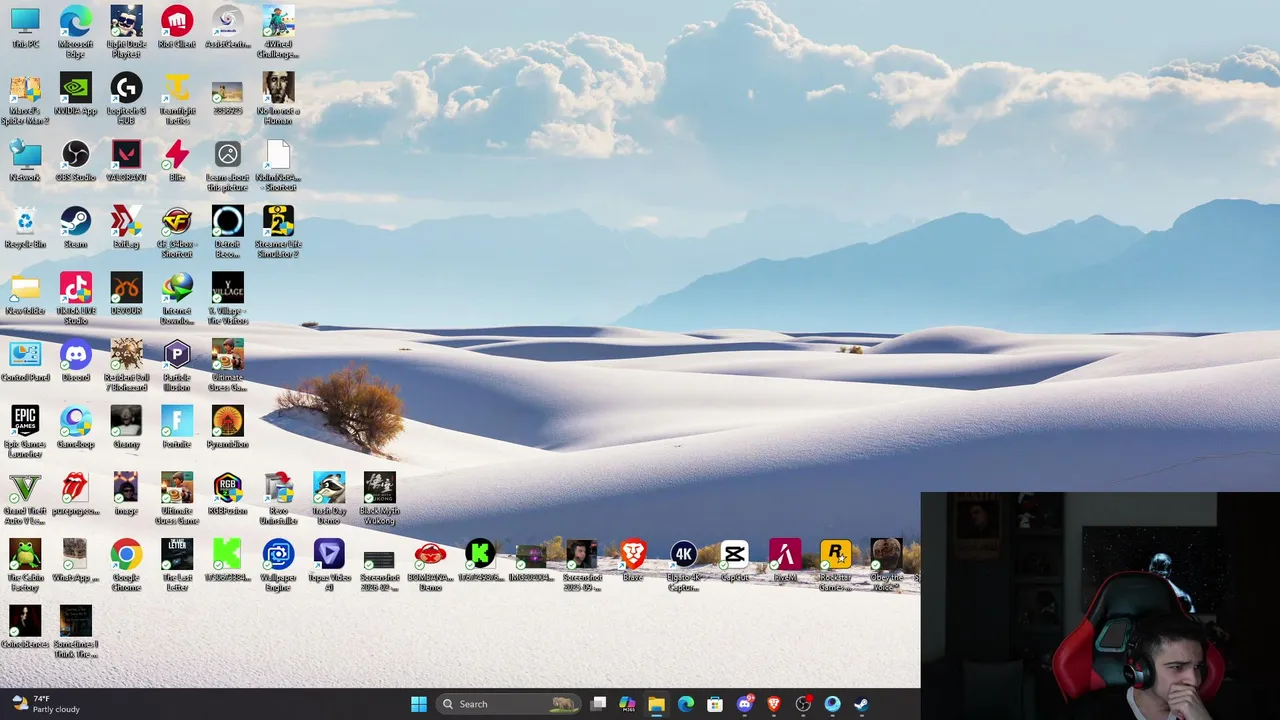
Task: Select the Internet Download Manager shortcut
Action: coord(177,299)
